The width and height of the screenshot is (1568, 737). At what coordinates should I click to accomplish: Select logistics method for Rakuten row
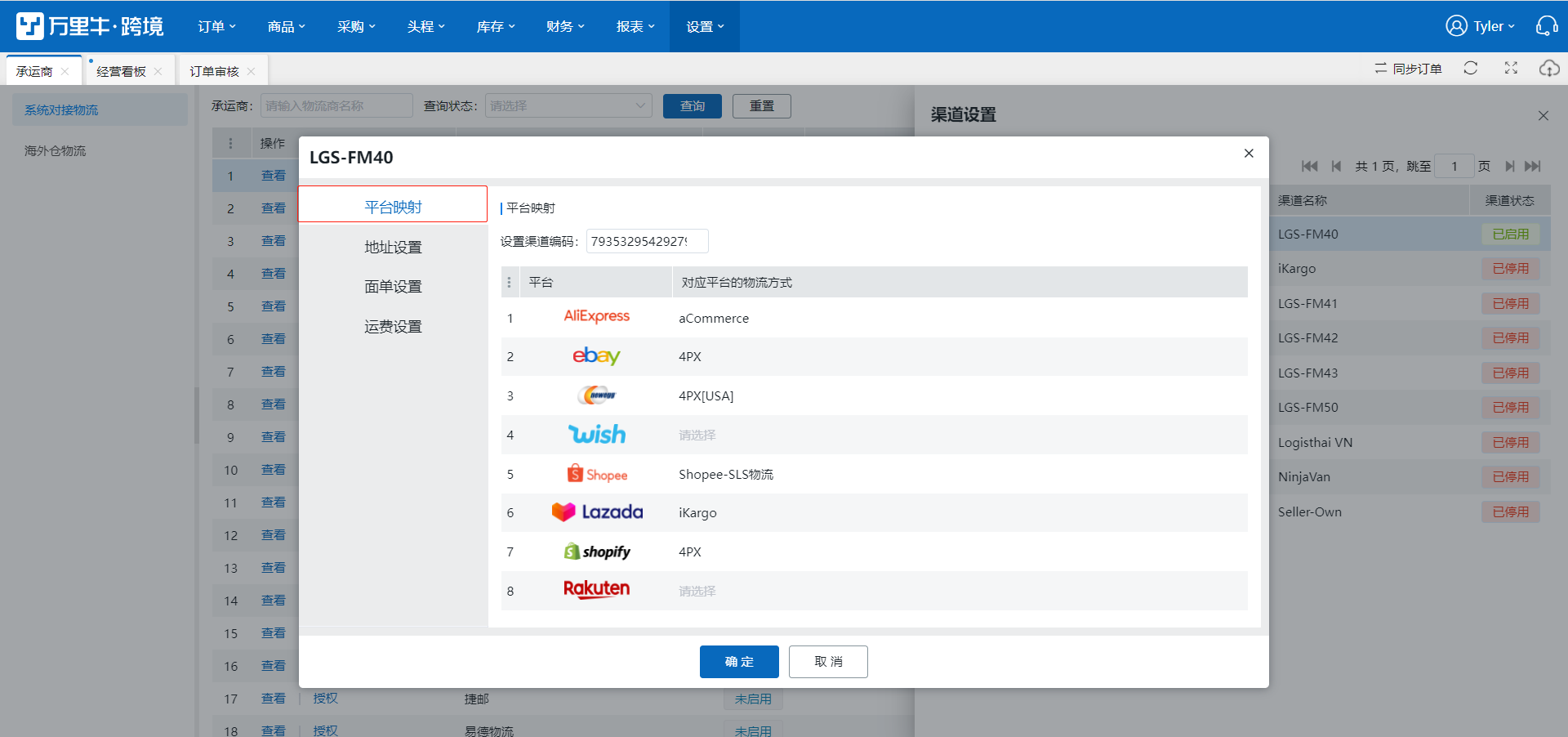[x=697, y=592]
